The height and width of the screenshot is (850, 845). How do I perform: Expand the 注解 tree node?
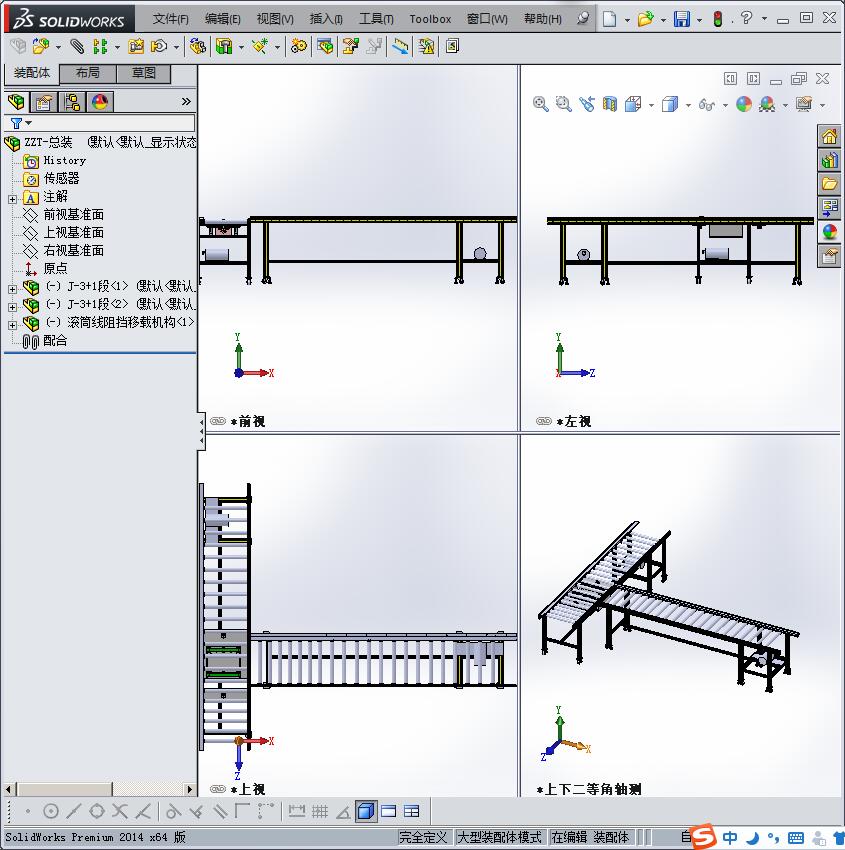click(x=12, y=199)
